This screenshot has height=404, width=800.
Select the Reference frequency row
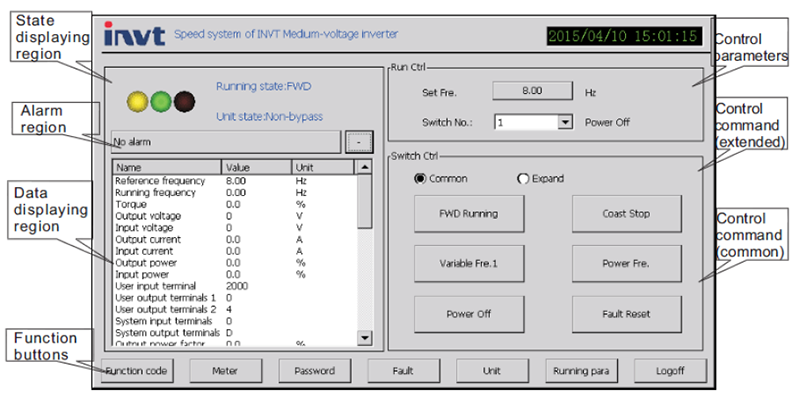[235, 181]
